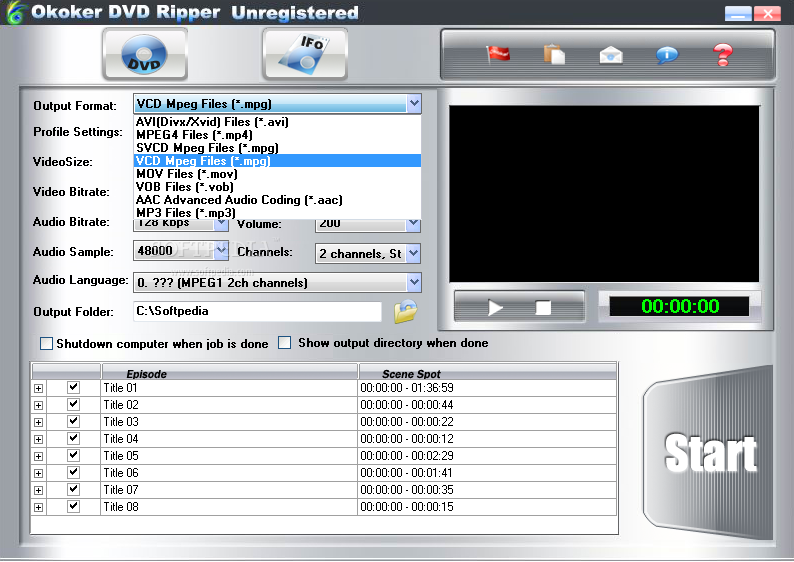The height and width of the screenshot is (562, 794).
Task: Expand the Title 01 row
Action: [x=38, y=389]
